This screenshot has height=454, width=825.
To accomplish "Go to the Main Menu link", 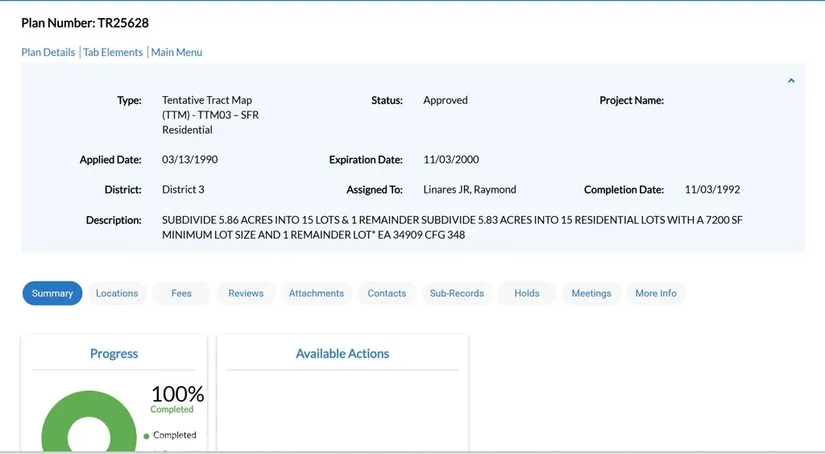I will (176, 52).
